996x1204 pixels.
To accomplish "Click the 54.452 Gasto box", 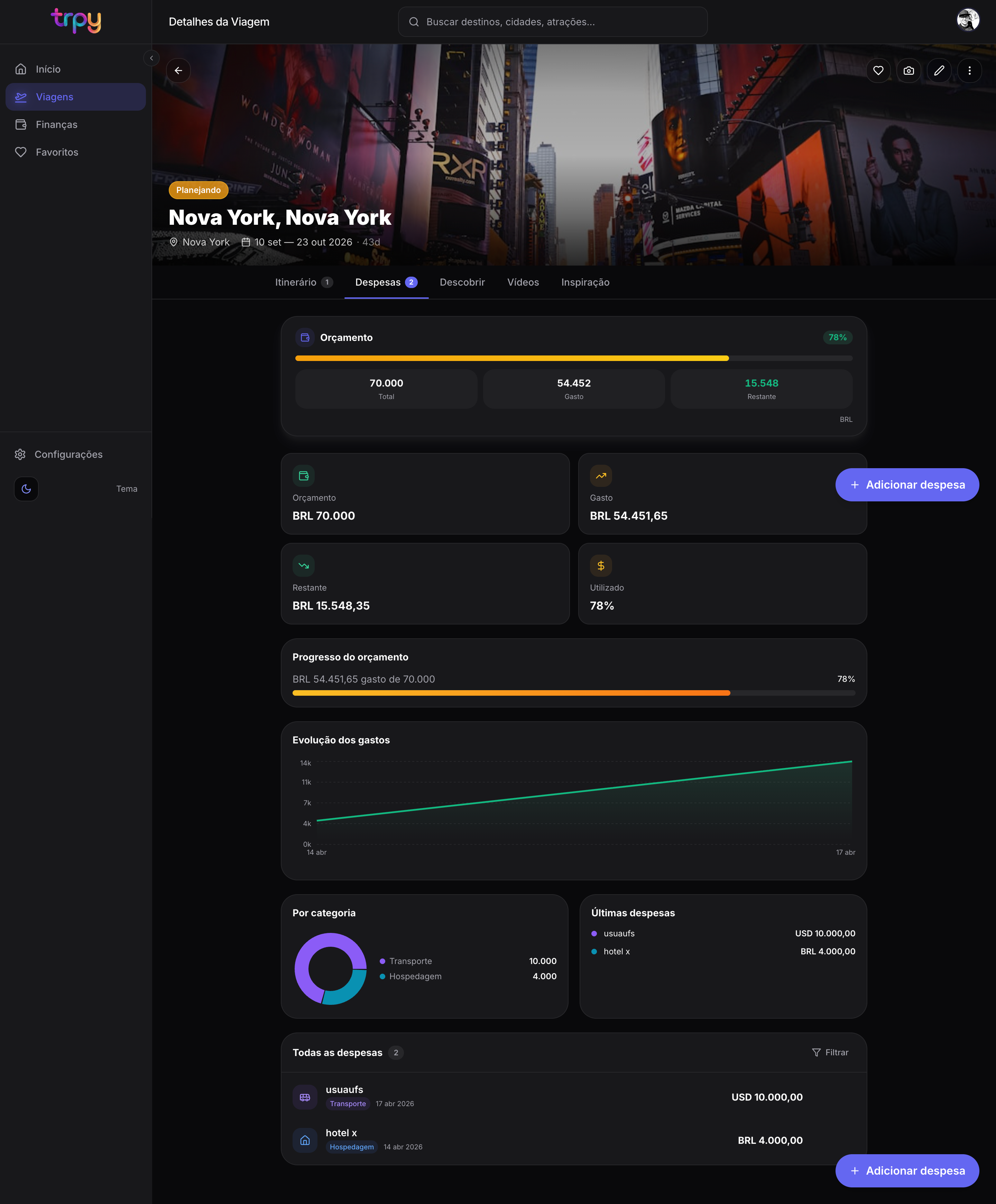I will (574, 389).
